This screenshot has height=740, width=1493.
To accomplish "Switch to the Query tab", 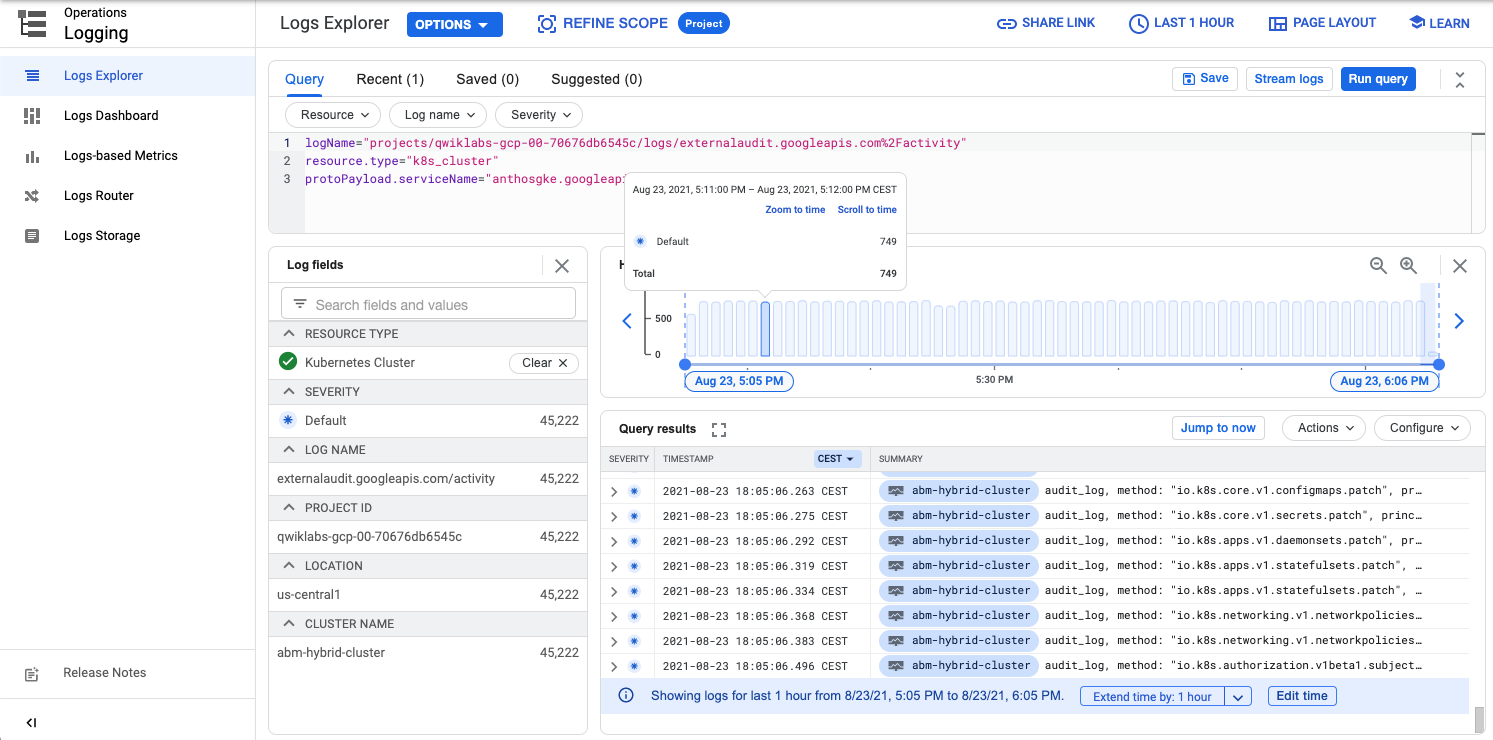I will [304, 79].
